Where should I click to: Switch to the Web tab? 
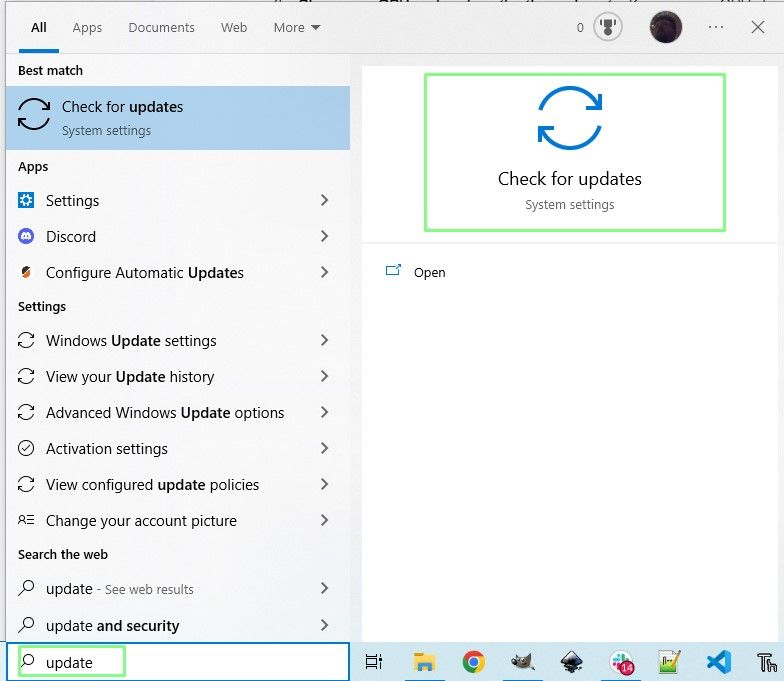pyautogui.click(x=234, y=28)
